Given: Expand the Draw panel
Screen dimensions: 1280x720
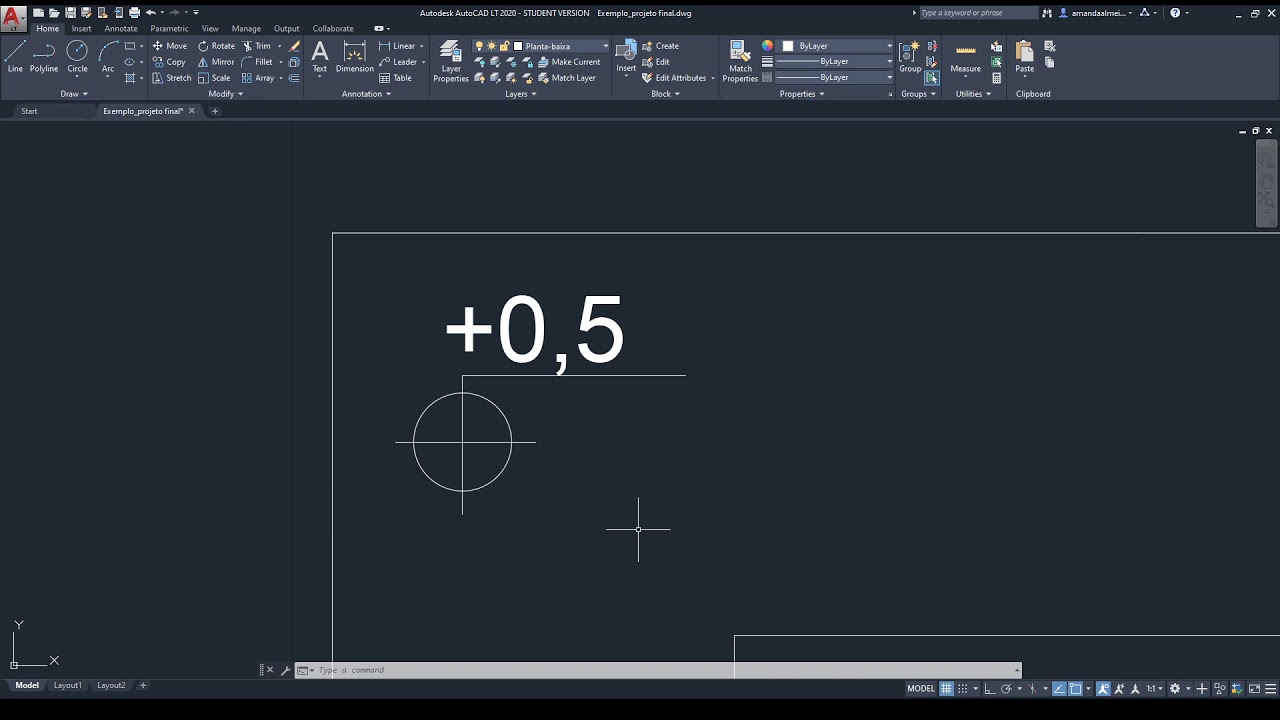Looking at the screenshot, I should pyautogui.click(x=74, y=94).
